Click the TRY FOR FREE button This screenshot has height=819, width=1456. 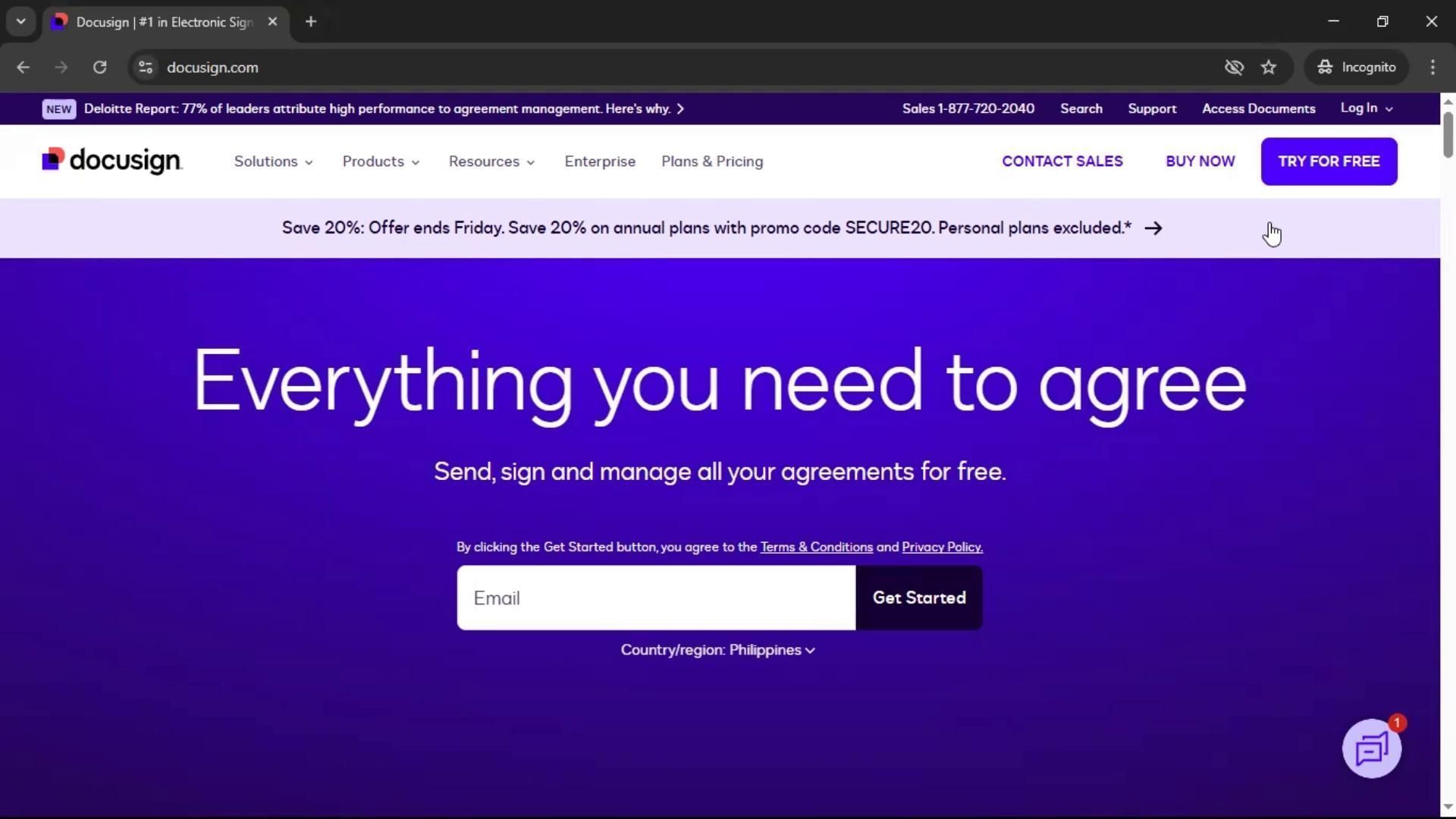[x=1328, y=162]
